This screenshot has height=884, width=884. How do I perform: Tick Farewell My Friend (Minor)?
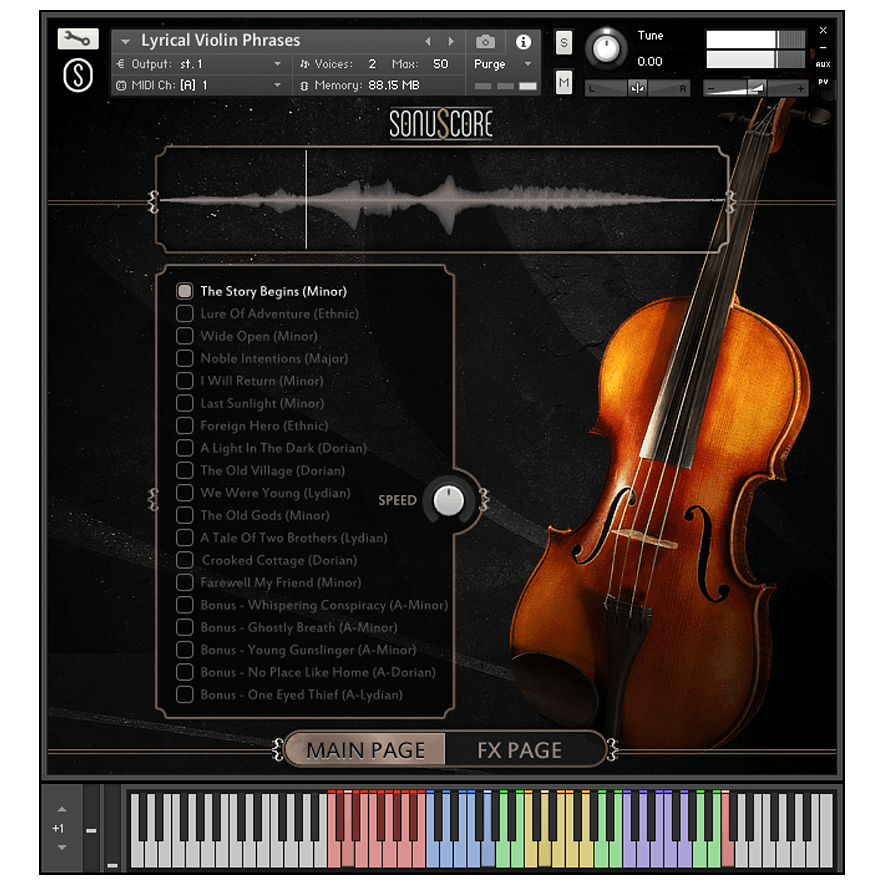184,582
